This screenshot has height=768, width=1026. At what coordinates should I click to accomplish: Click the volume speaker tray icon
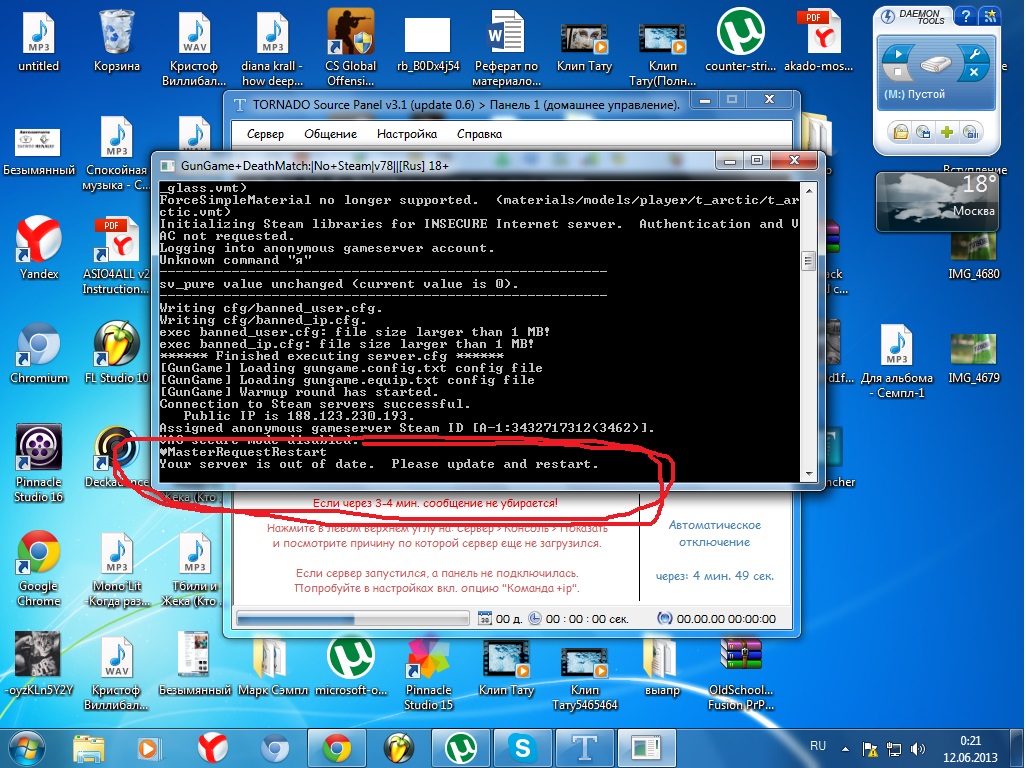pyautogui.click(x=917, y=748)
